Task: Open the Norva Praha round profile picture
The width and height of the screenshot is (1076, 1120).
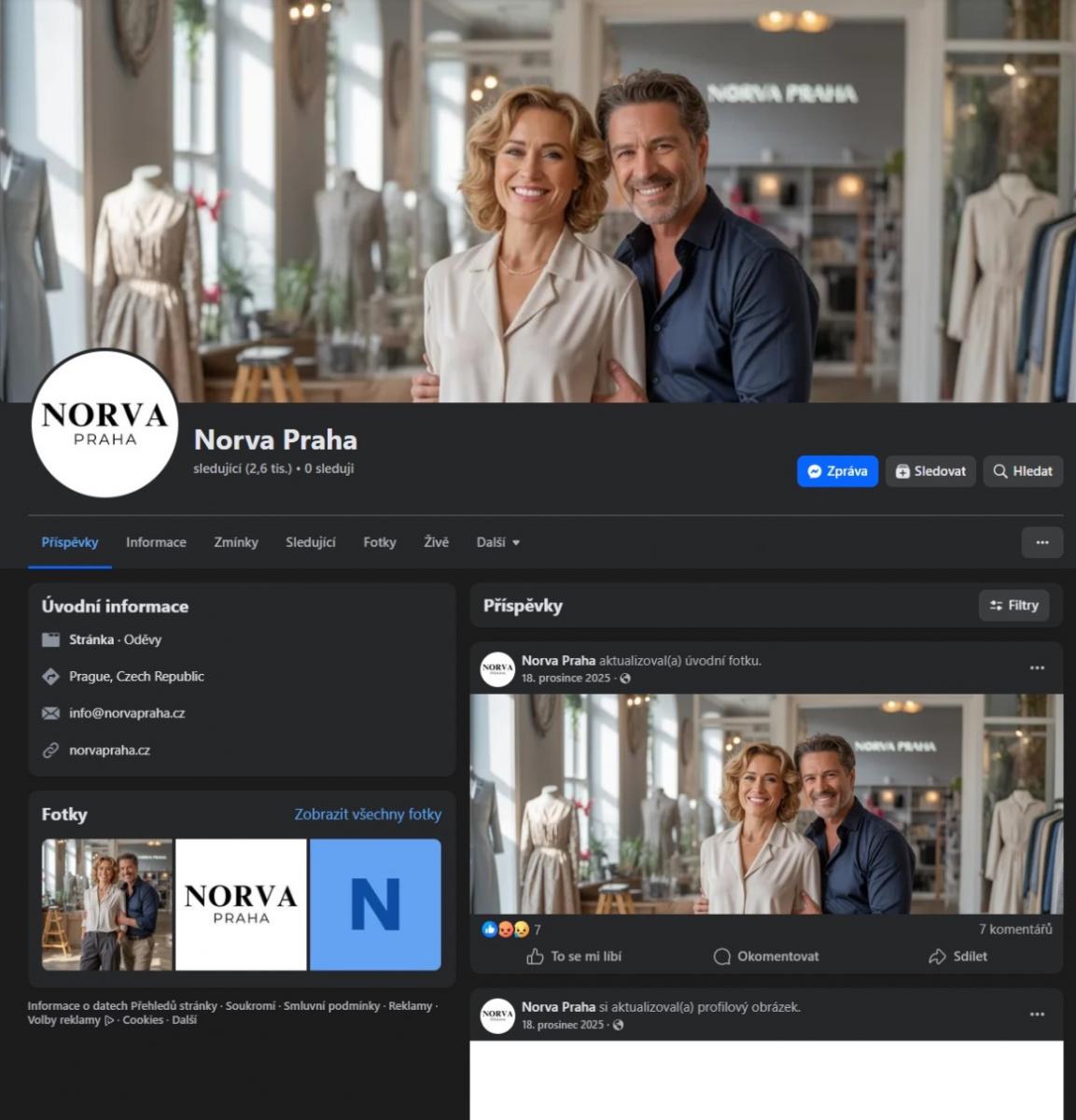Action: (x=105, y=423)
